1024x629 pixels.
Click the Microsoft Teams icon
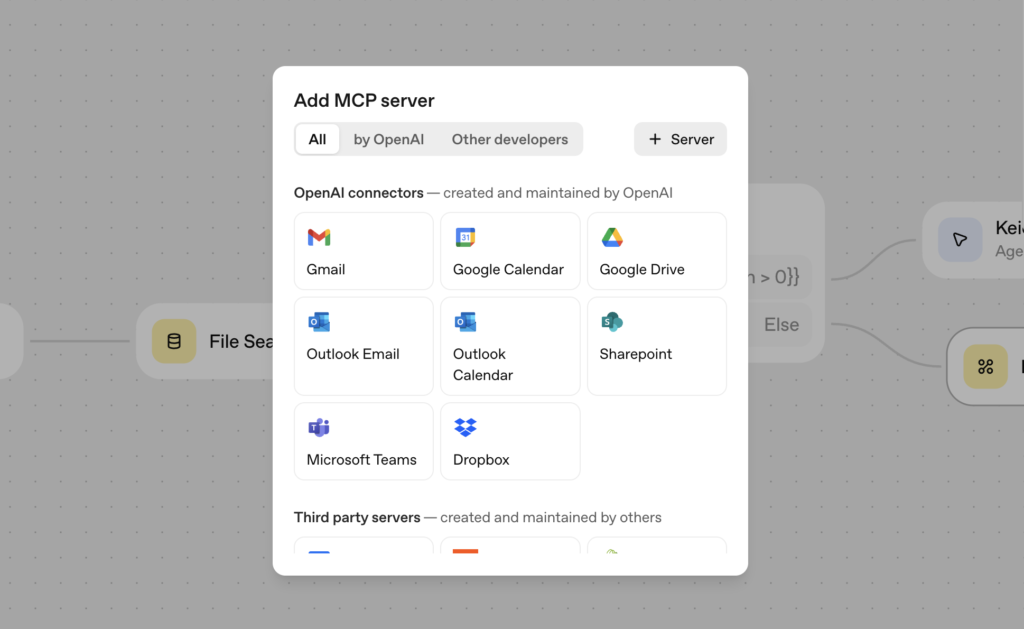tap(319, 427)
